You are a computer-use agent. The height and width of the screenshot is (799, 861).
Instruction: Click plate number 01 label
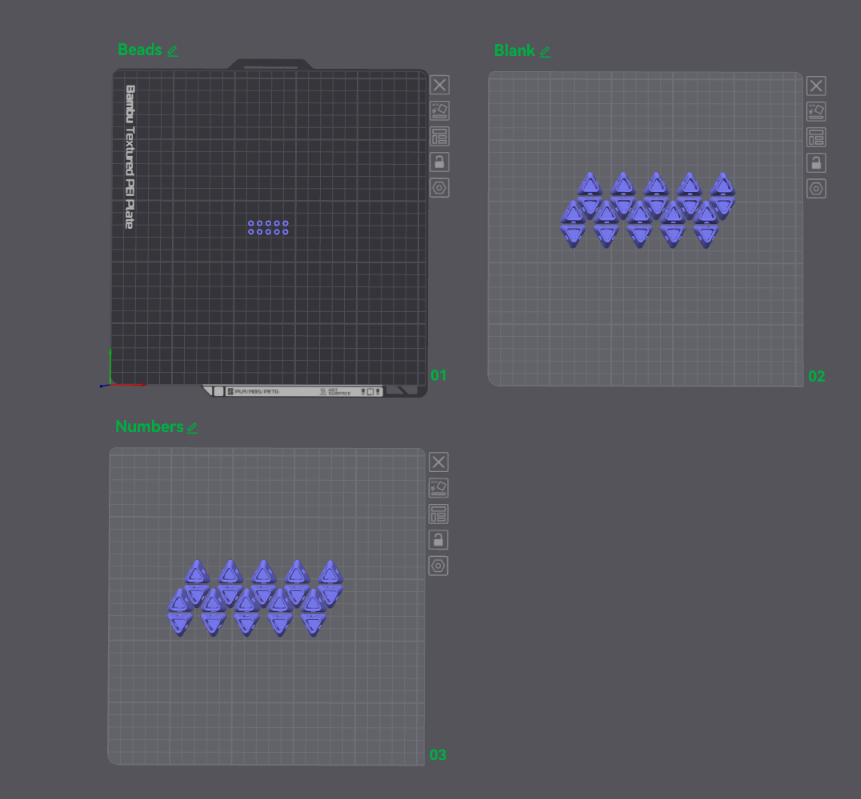(438, 376)
